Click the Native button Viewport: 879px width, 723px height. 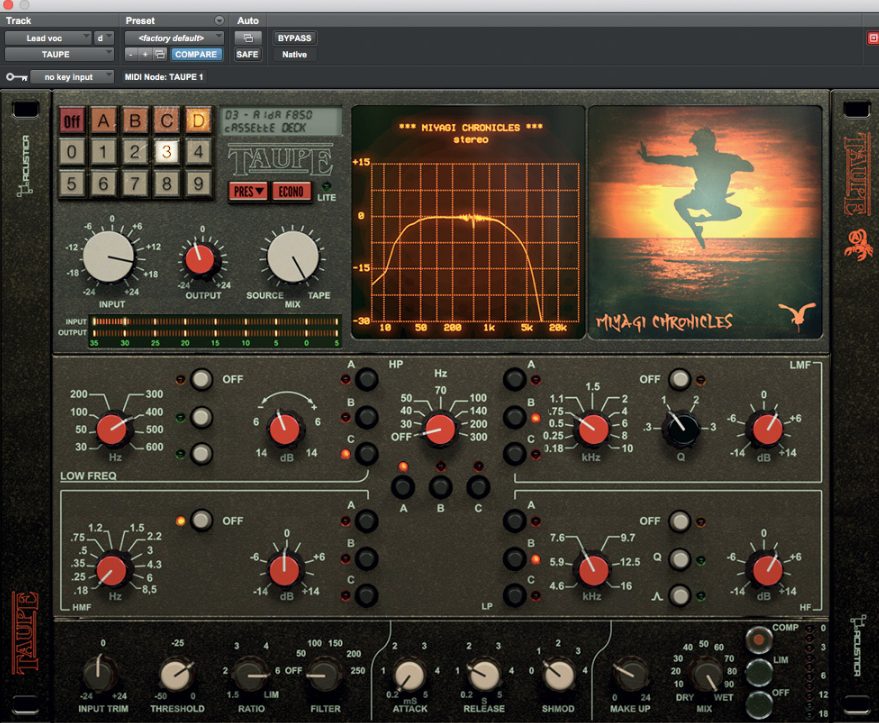coord(294,54)
